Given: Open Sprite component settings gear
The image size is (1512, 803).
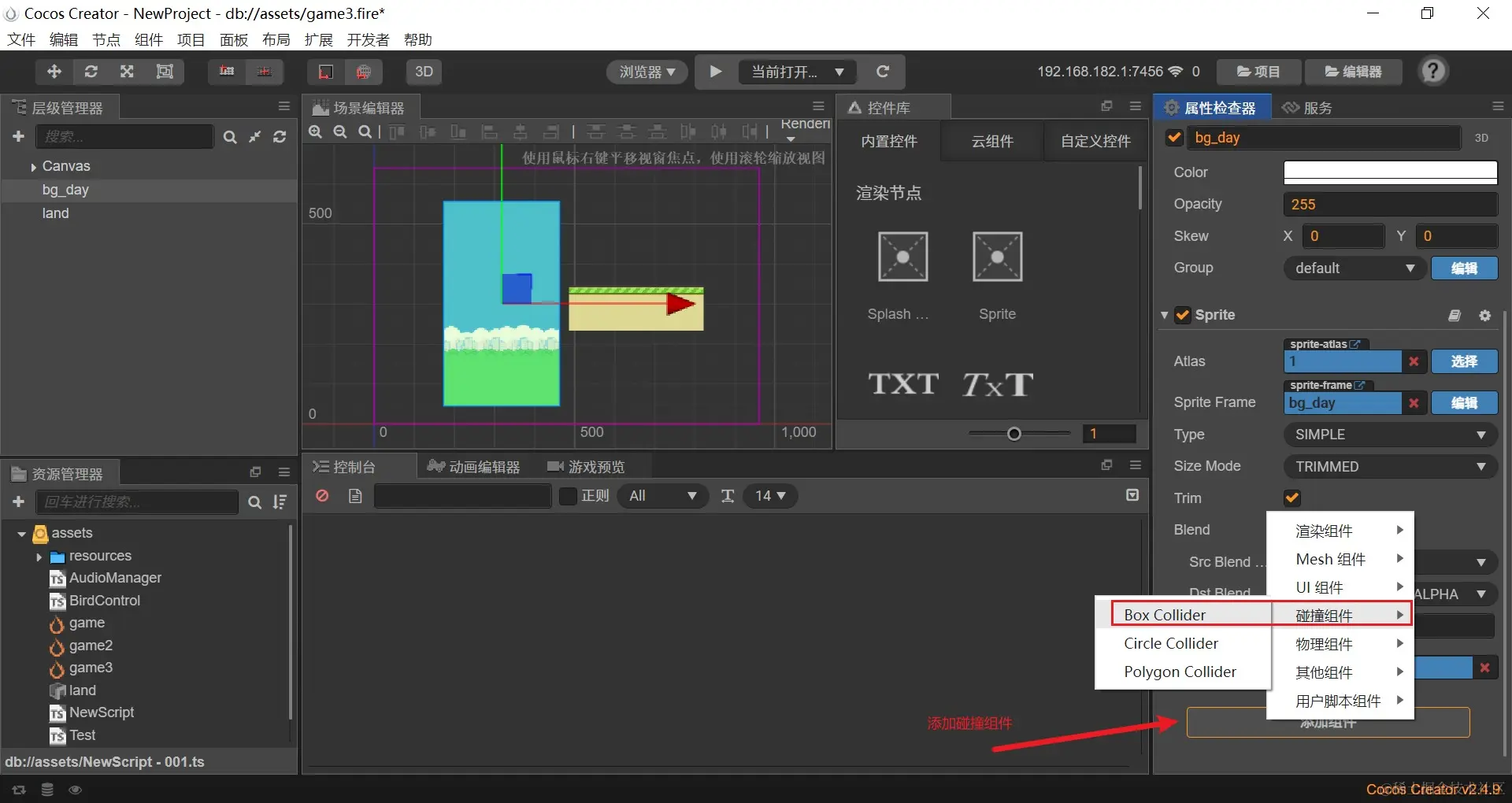Looking at the screenshot, I should pos(1484,315).
